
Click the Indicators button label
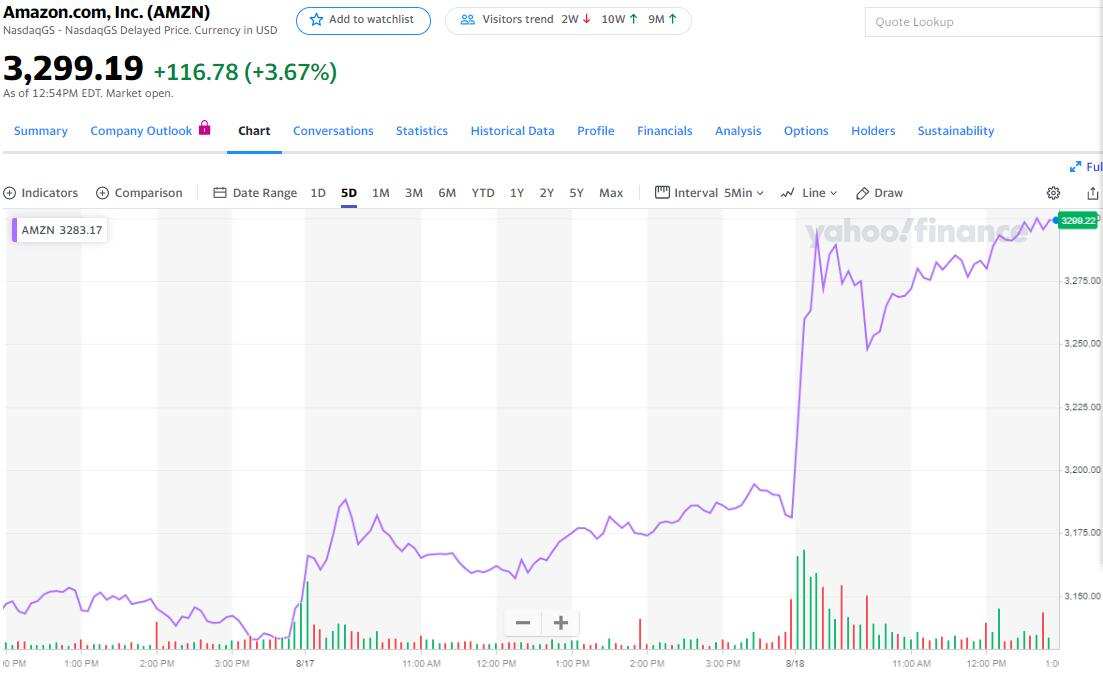tap(49, 193)
